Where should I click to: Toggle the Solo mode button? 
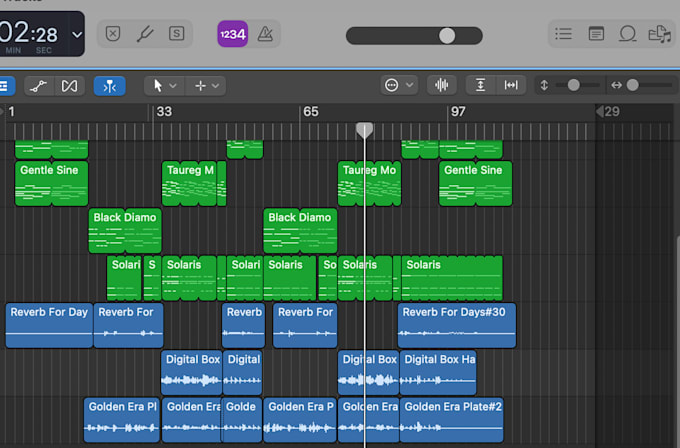coord(177,33)
